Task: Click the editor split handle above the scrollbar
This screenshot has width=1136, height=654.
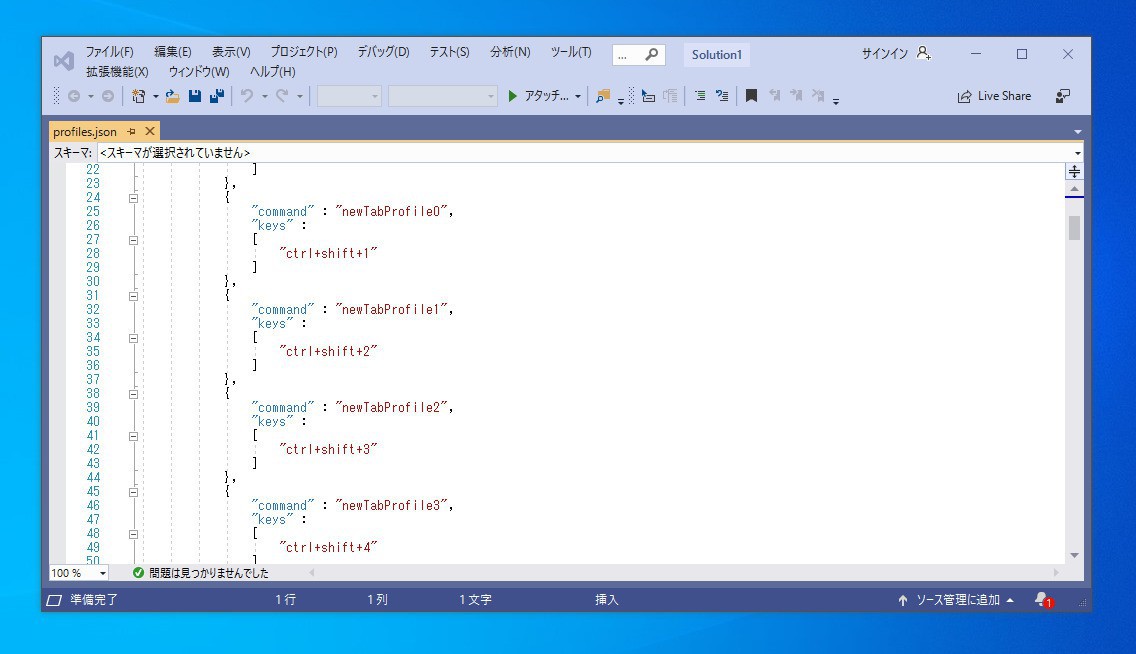Action: click(x=1074, y=172)
